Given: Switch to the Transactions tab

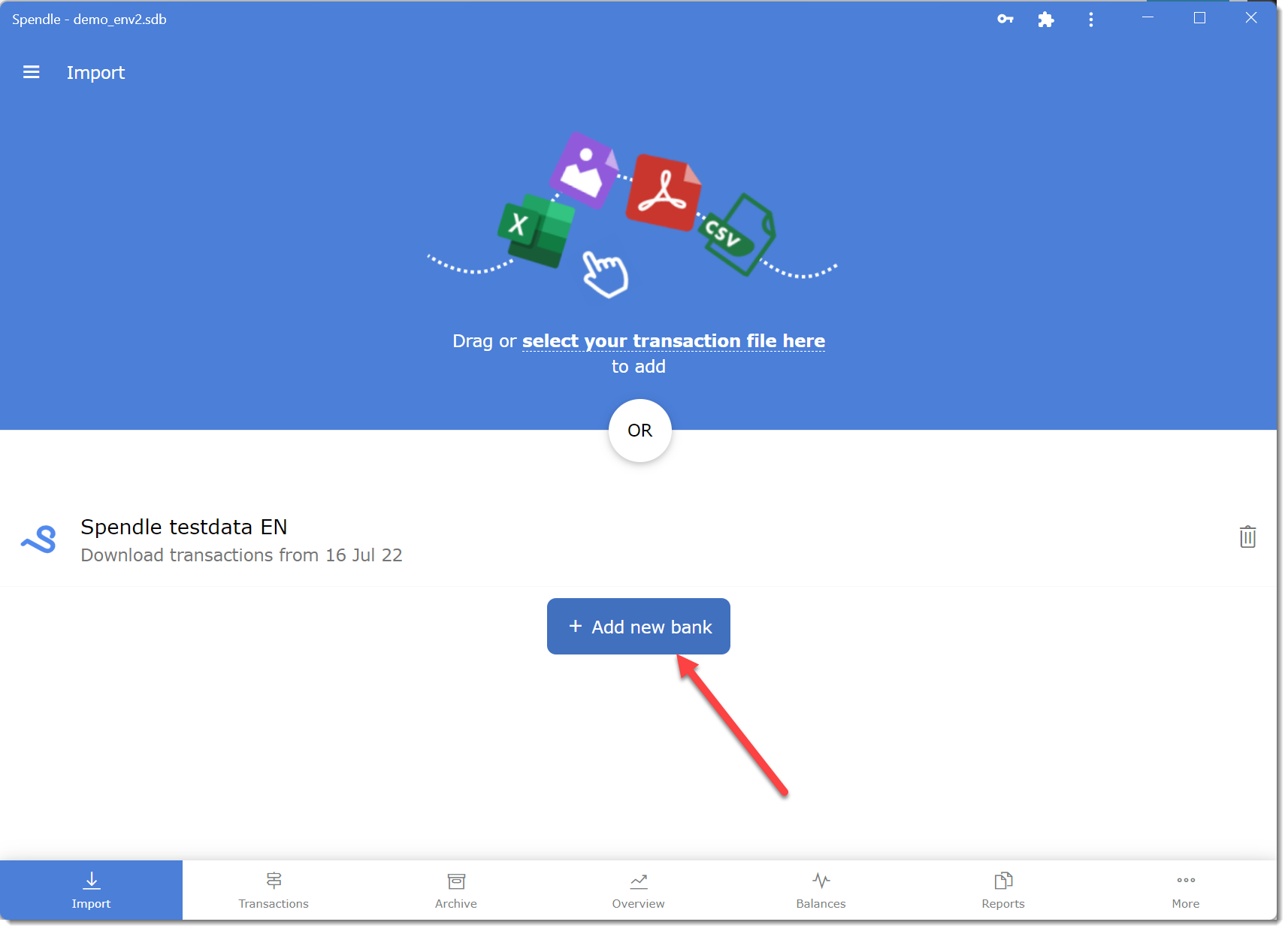Looking at the screenshot, I should 274,890.
